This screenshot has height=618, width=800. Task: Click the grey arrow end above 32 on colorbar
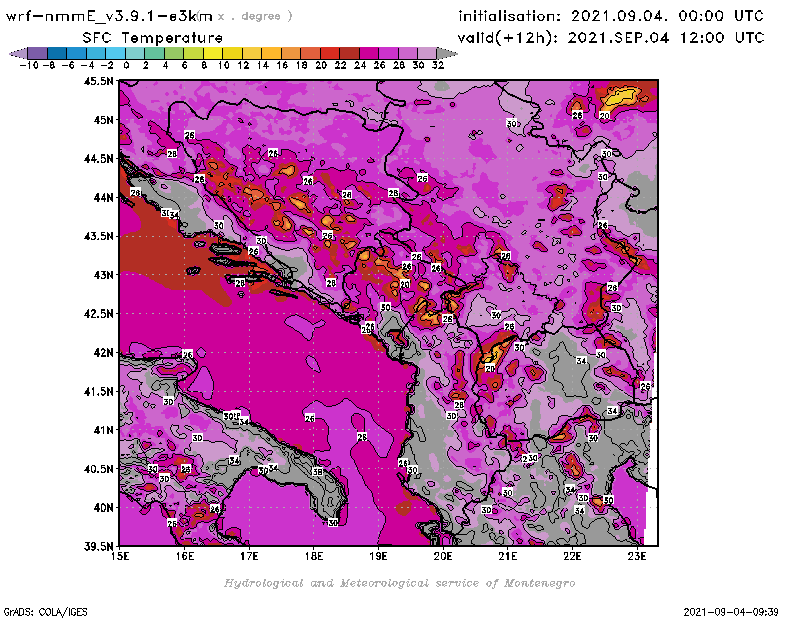(447, 53)
